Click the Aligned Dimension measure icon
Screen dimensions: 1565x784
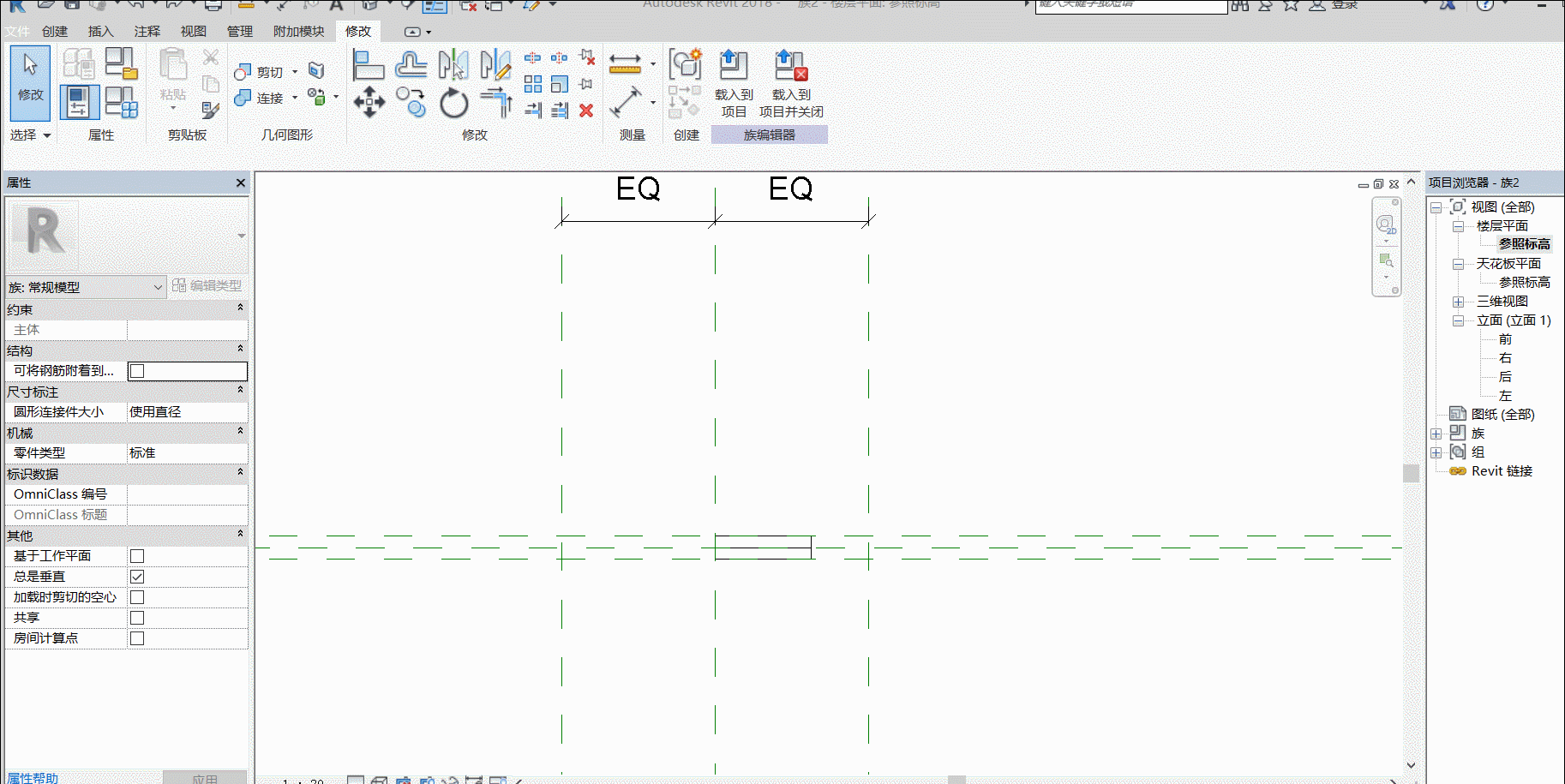click(625, 64)
